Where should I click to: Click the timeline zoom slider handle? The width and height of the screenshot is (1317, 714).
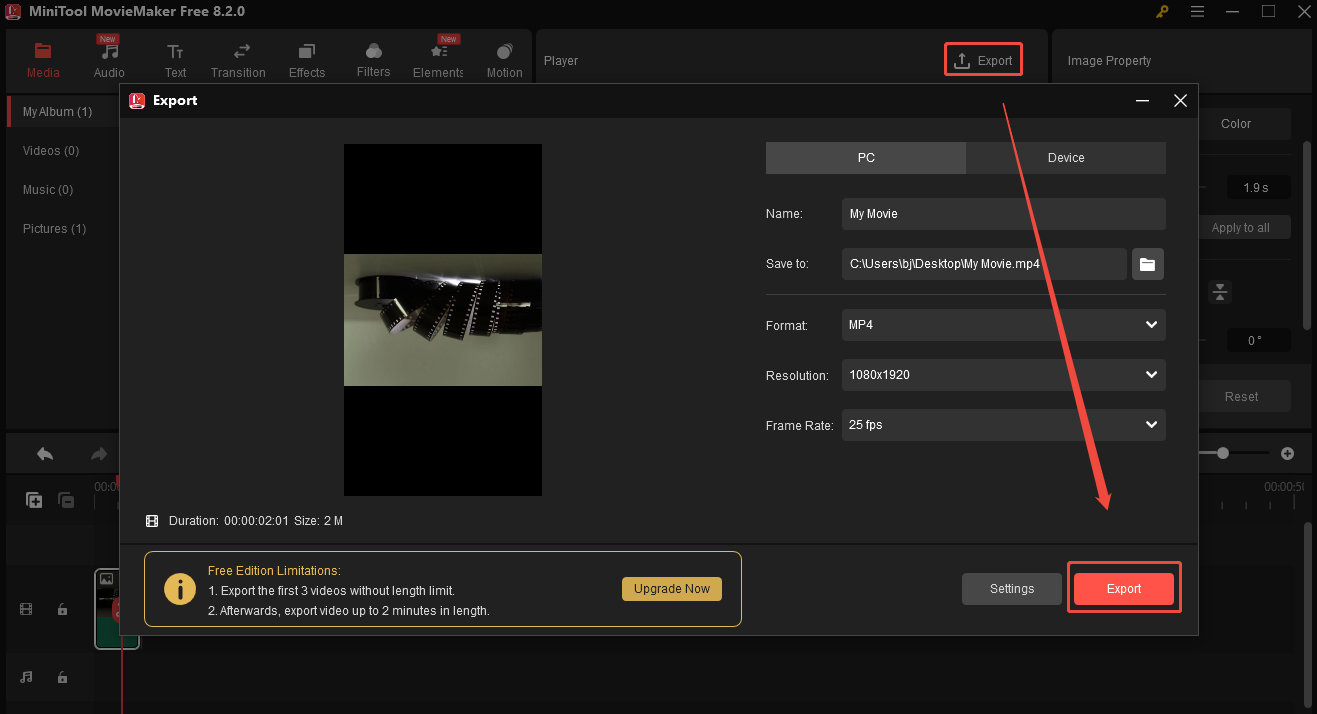pyautogui.click(x=1223, y=453)
